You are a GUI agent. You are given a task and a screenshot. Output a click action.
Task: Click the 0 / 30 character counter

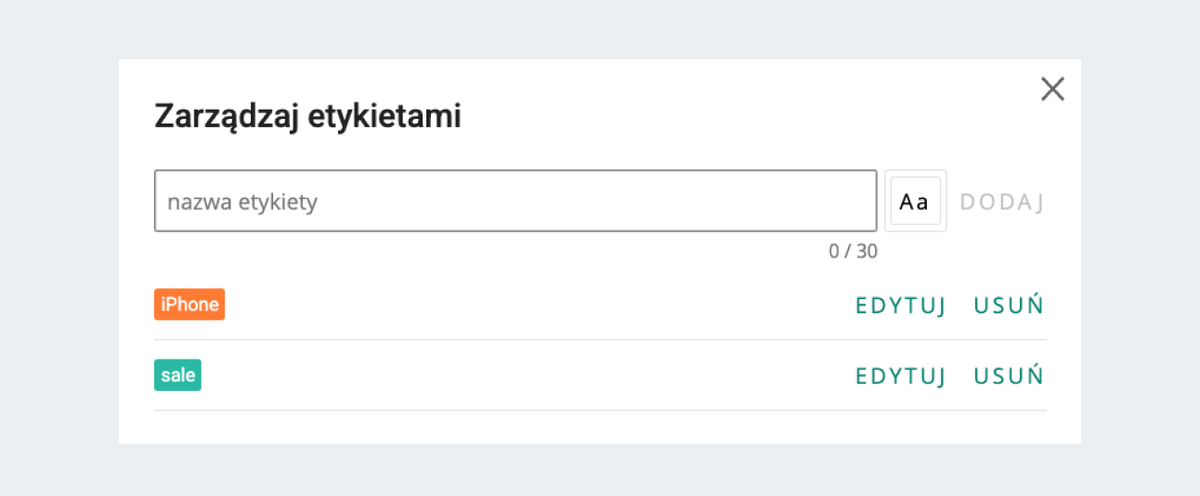[853, 251]
